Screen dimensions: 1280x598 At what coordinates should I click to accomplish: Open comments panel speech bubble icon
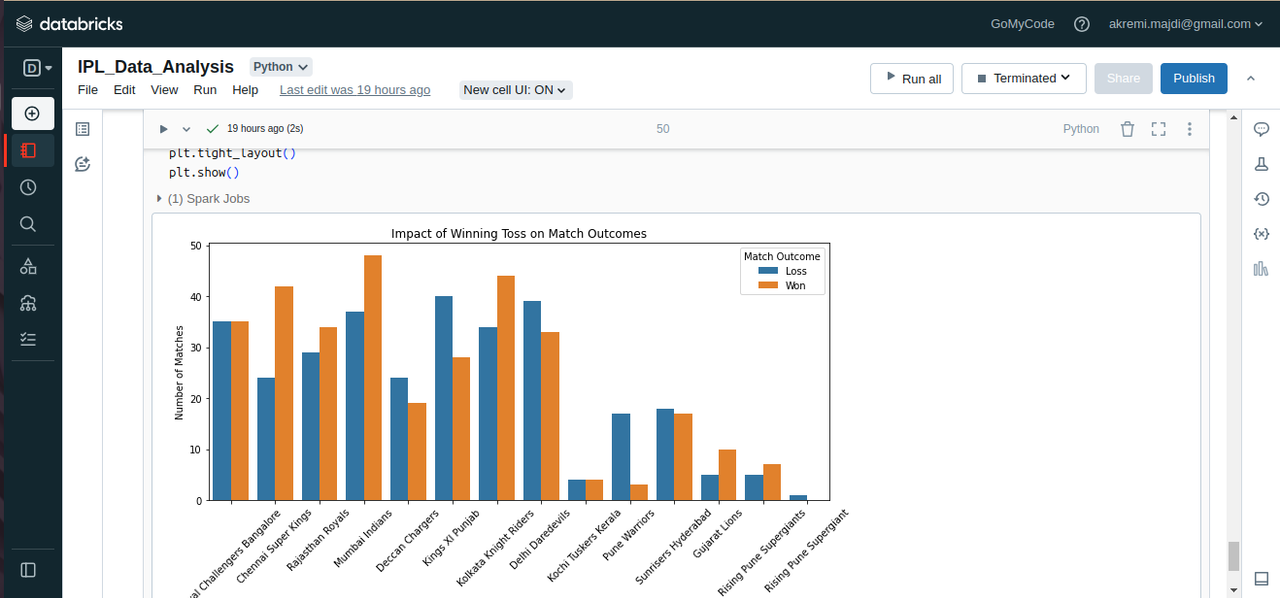pos(1261,129)
